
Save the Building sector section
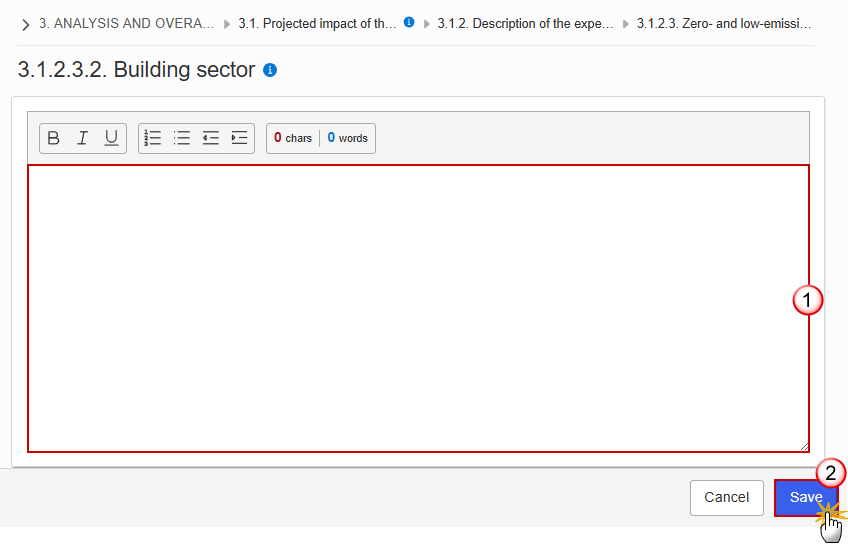(805, 497)
